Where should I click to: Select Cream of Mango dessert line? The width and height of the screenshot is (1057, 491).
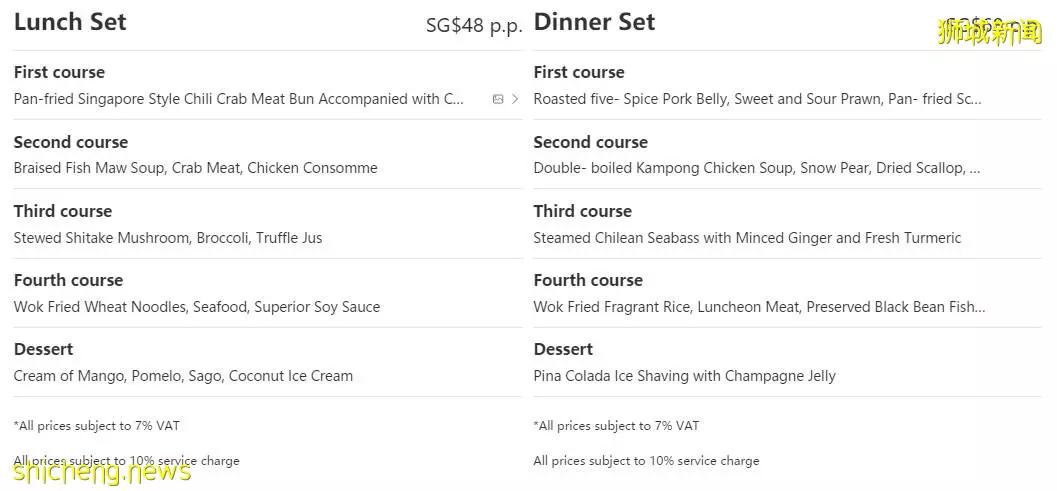pyautogui.click(x=183, y=376)
